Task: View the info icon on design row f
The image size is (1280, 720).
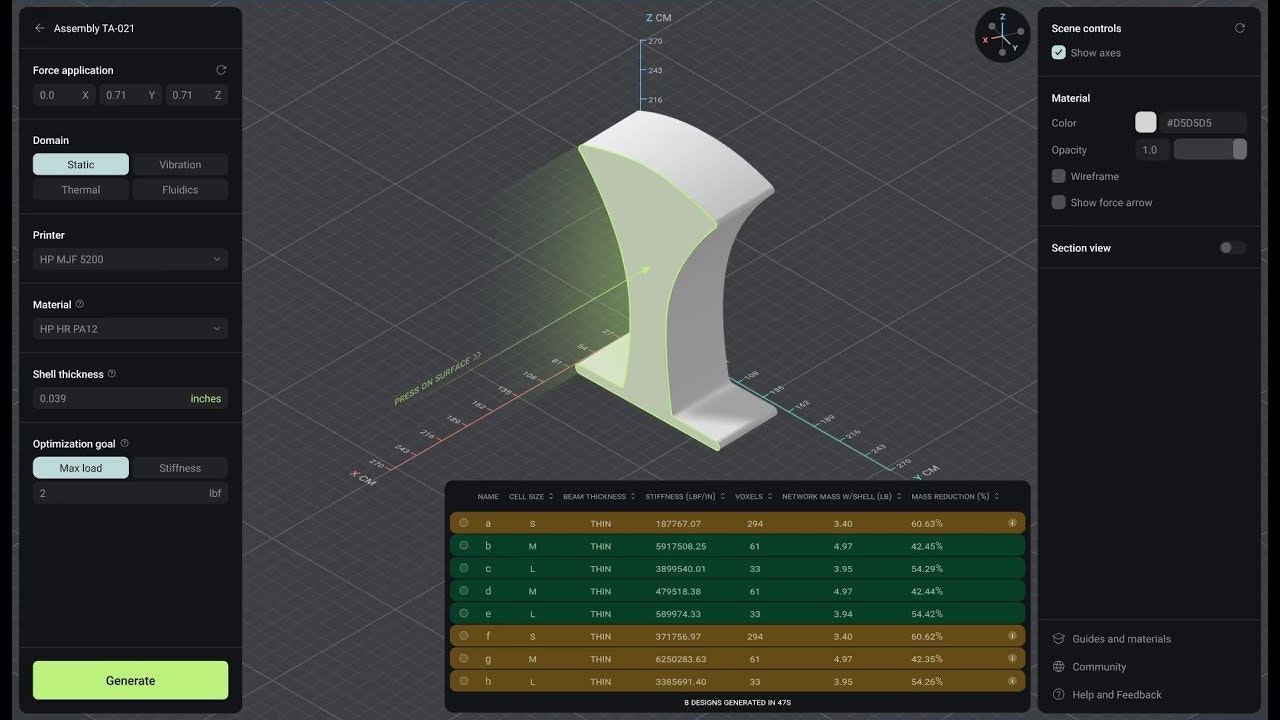Action: (1012, 636)
